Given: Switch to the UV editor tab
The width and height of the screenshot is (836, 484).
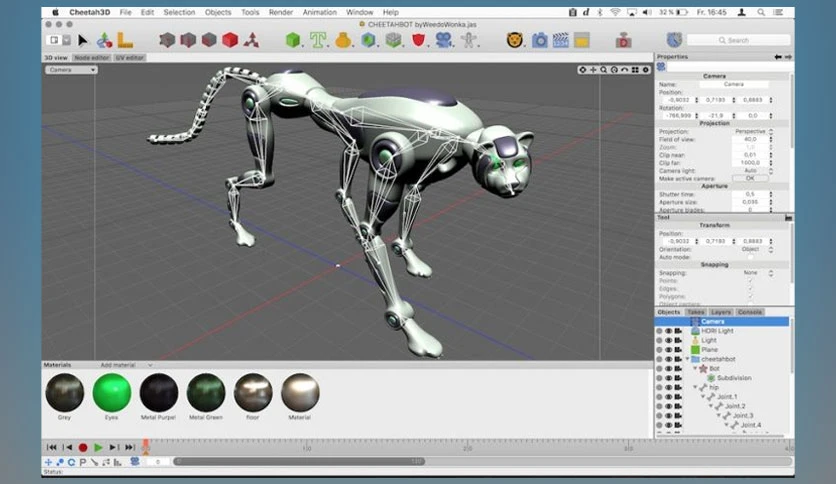Looking at the screenshot, I should click(x=130, y=58).
